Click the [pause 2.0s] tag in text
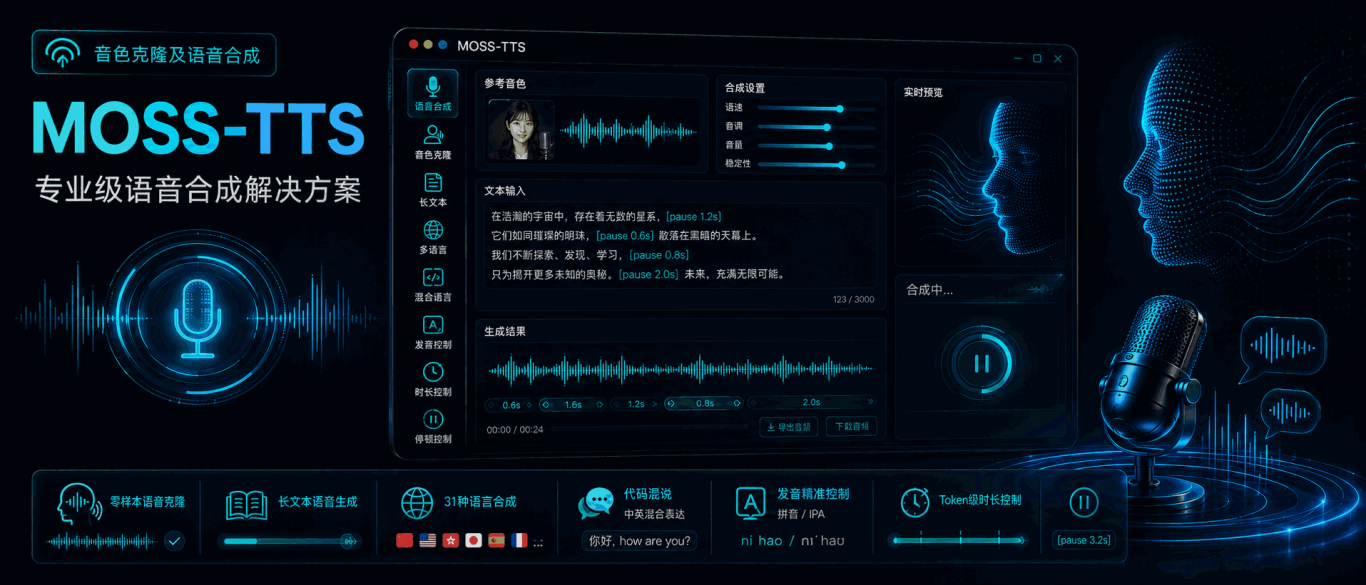The image size is (1366, 585). coord(649,274)
